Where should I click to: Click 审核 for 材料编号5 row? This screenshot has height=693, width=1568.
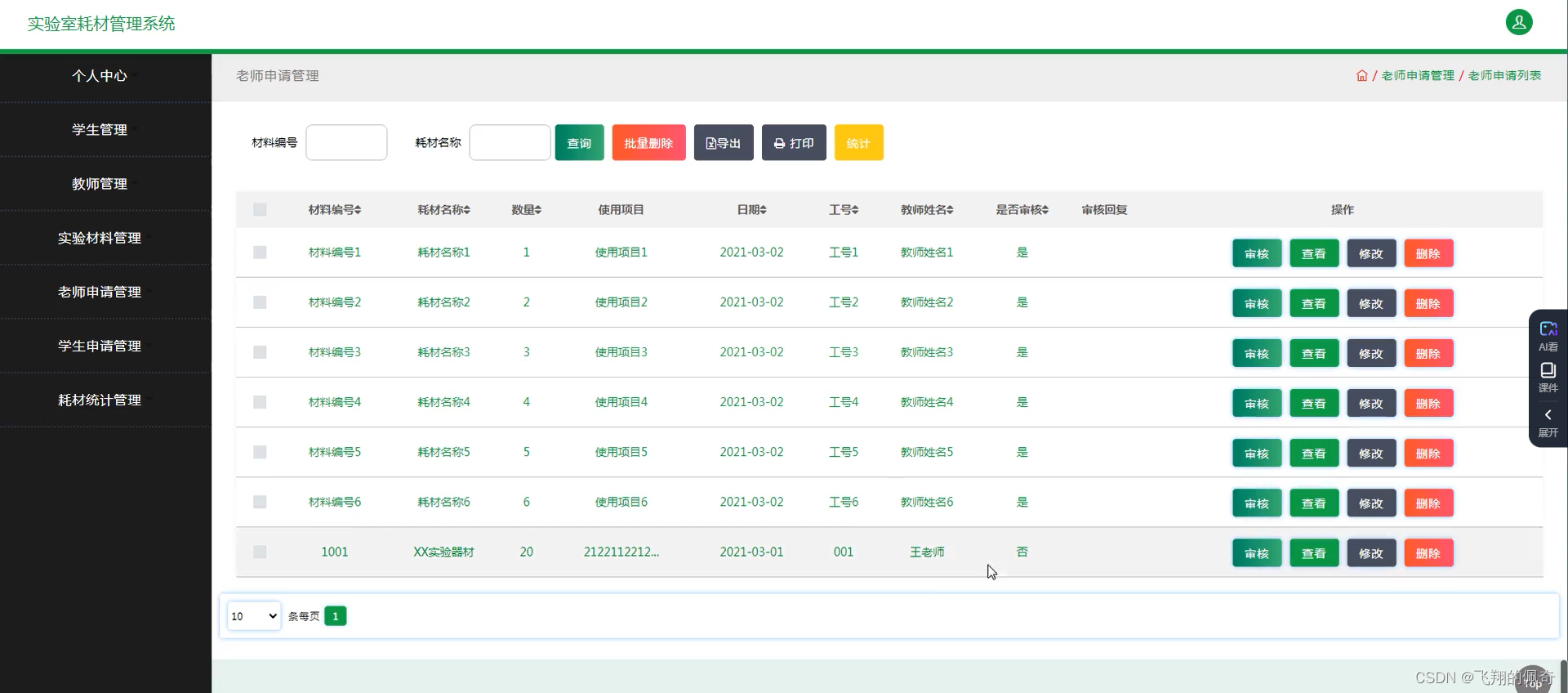1257,453
